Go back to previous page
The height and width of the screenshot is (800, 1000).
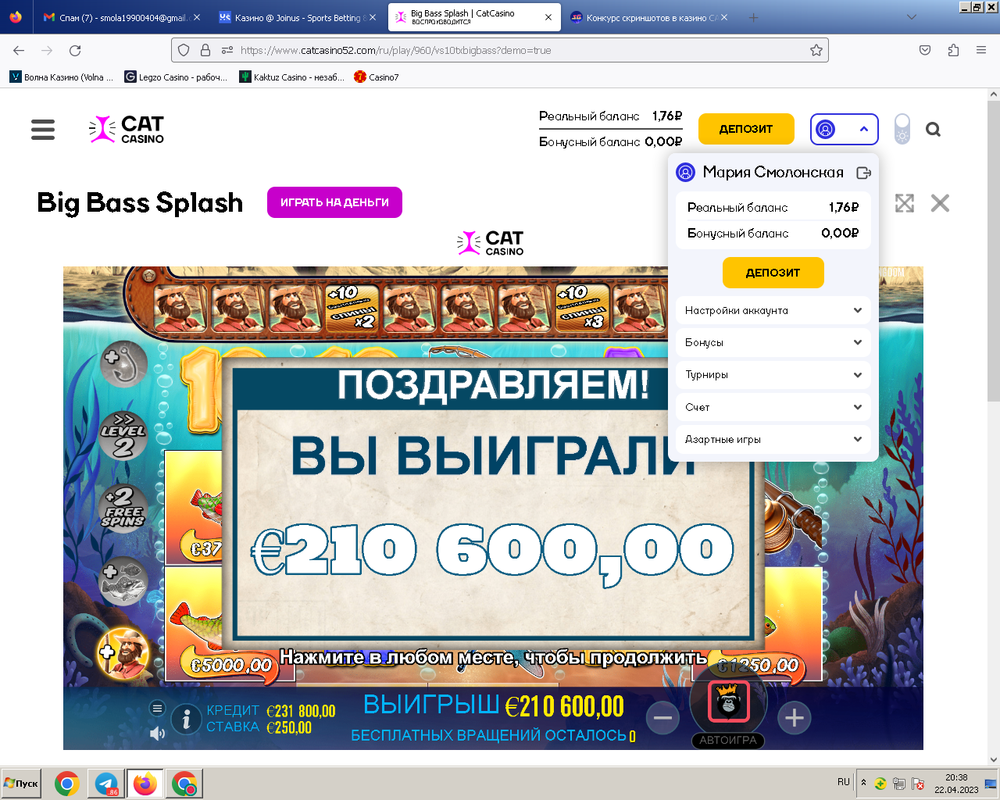point(18,50)
